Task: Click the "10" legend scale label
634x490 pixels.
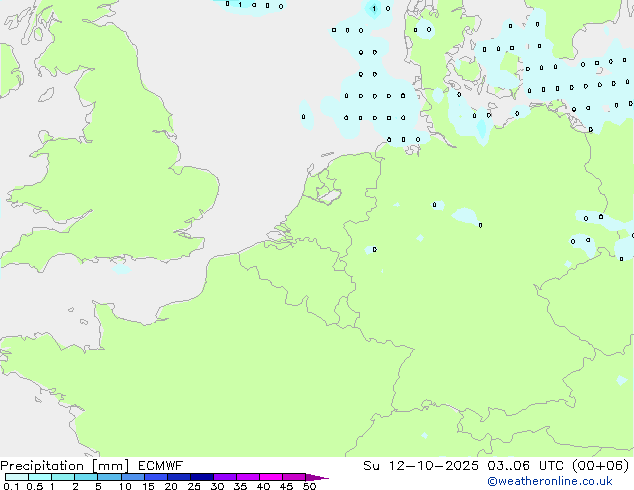Action: pos(125,486)
